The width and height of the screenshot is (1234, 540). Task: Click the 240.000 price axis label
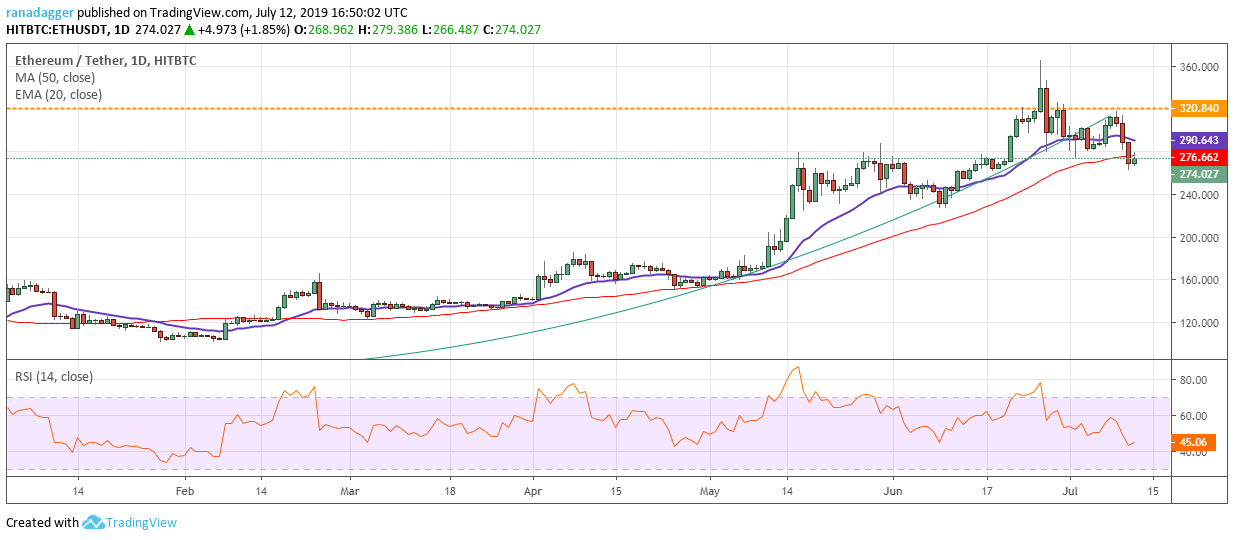pyautogui.click(x=1198, y=195)
